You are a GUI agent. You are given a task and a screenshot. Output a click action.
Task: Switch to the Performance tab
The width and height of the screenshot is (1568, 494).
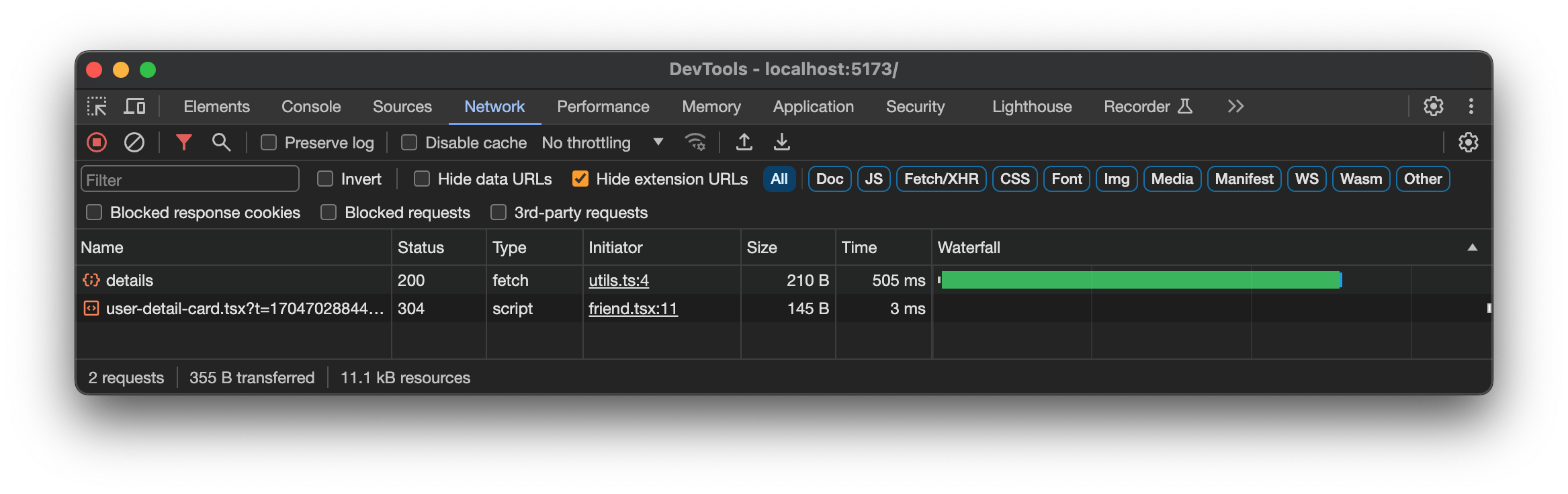[x=603, y=106]
